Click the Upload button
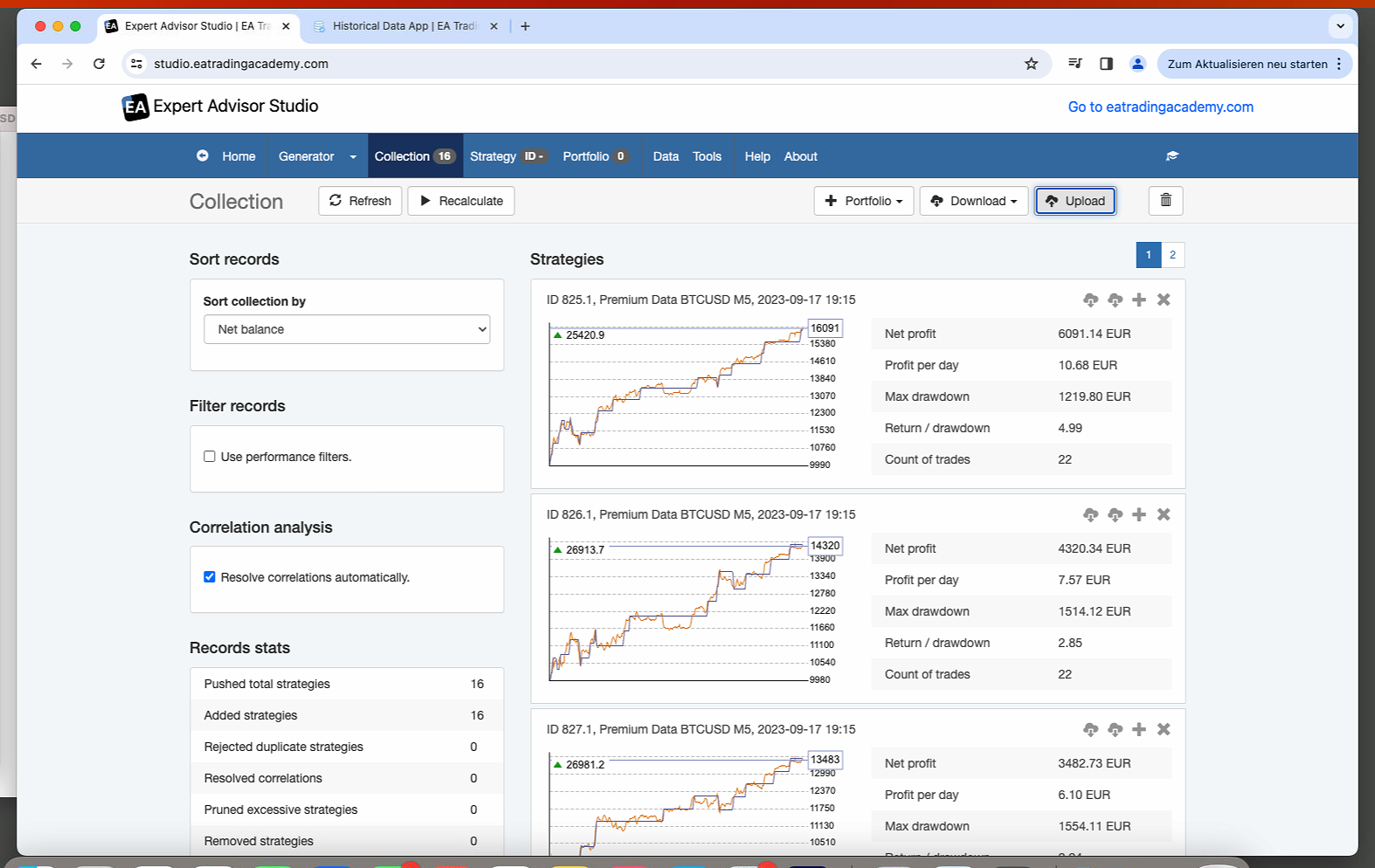This screenshot has height=868, width=1375. [x=1075, y=201]
